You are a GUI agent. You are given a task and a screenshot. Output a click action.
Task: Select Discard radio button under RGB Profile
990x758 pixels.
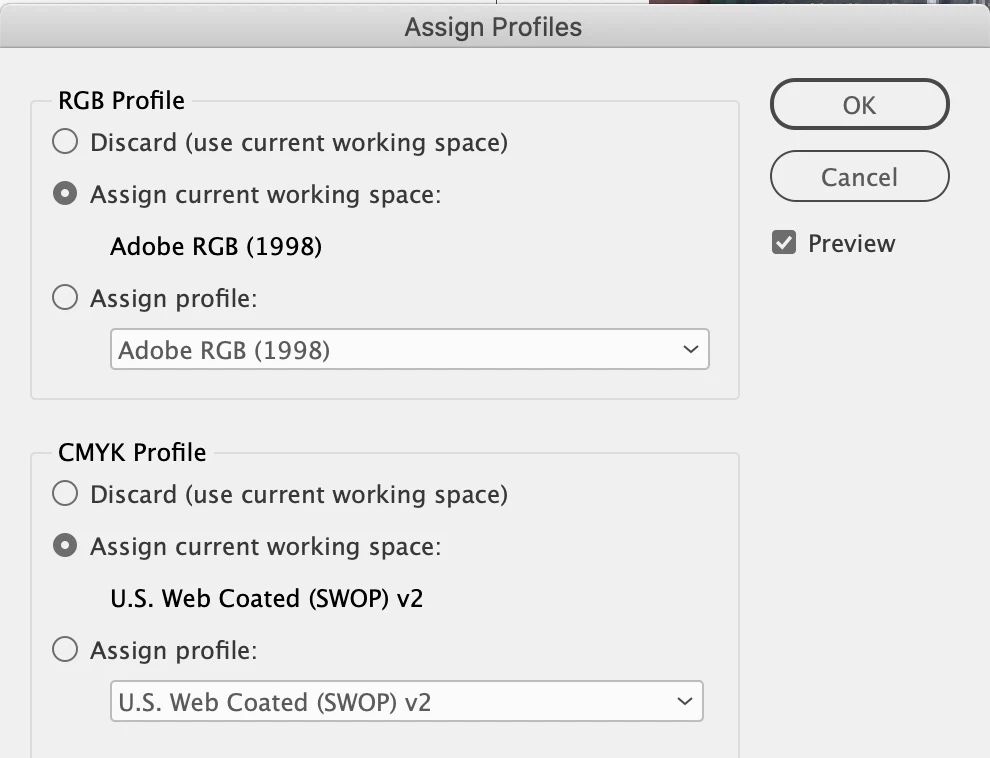[x=65, y=142]
